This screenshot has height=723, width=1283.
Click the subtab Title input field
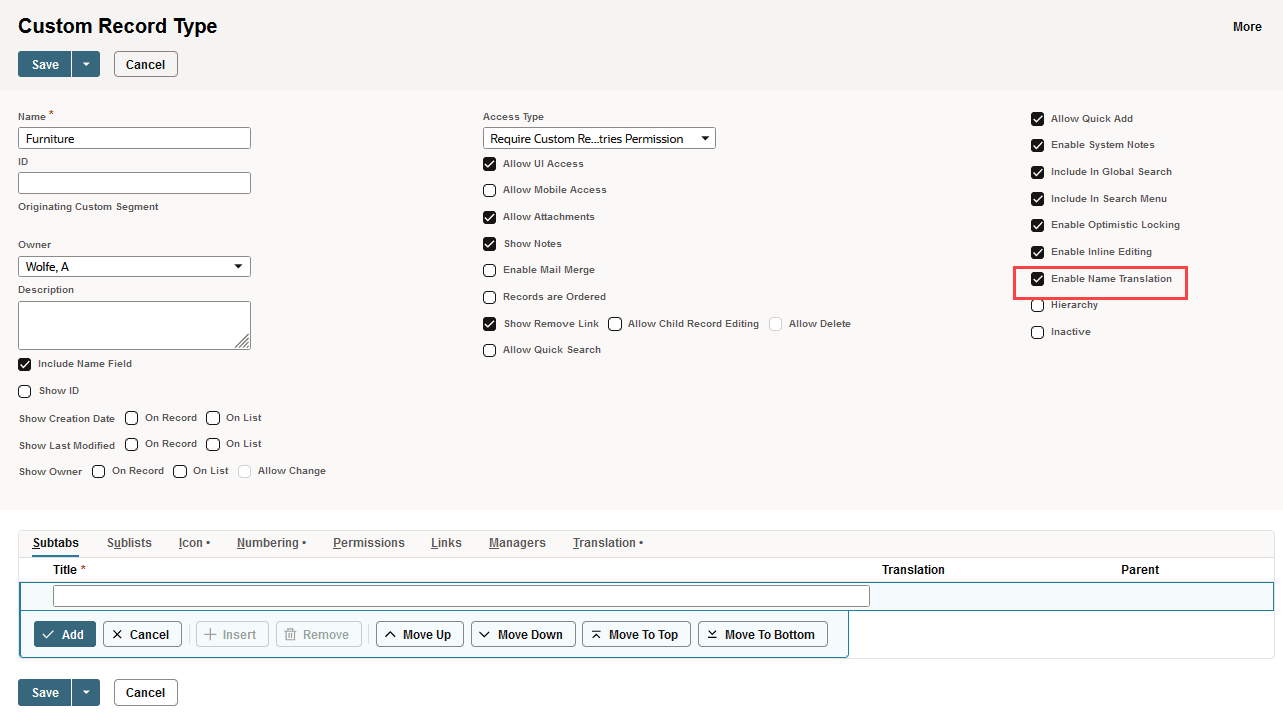point(461,596)
